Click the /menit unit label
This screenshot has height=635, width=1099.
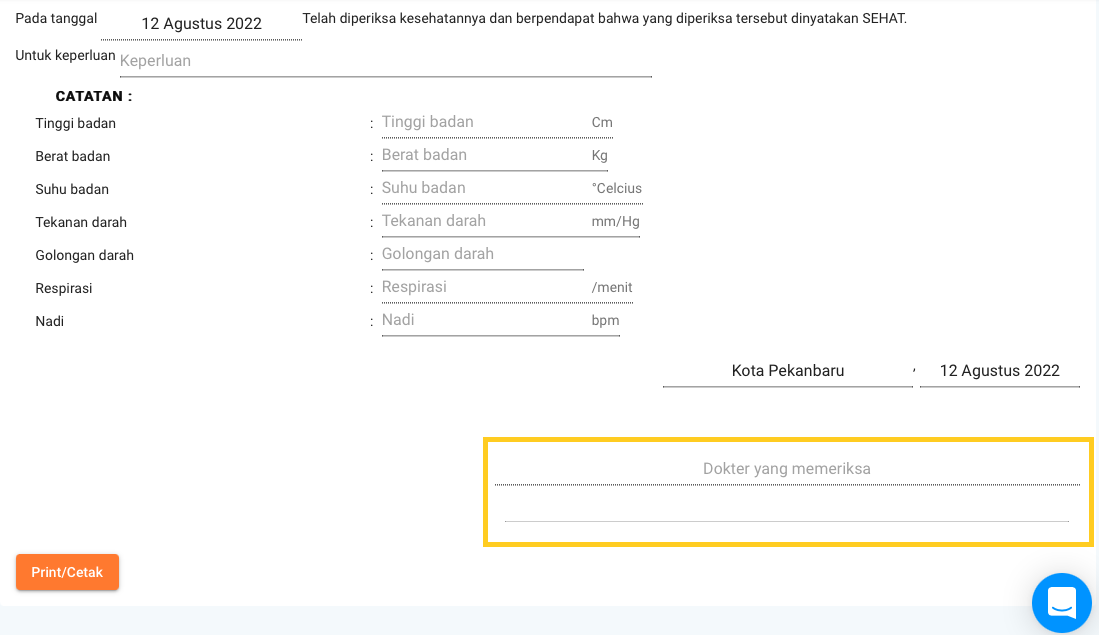point(612,287)
